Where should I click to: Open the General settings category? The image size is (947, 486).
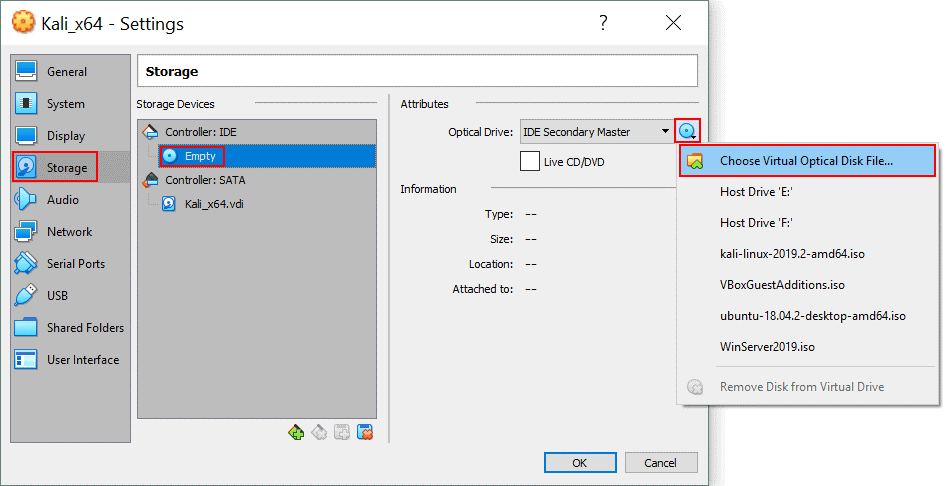tap(70, 72)
